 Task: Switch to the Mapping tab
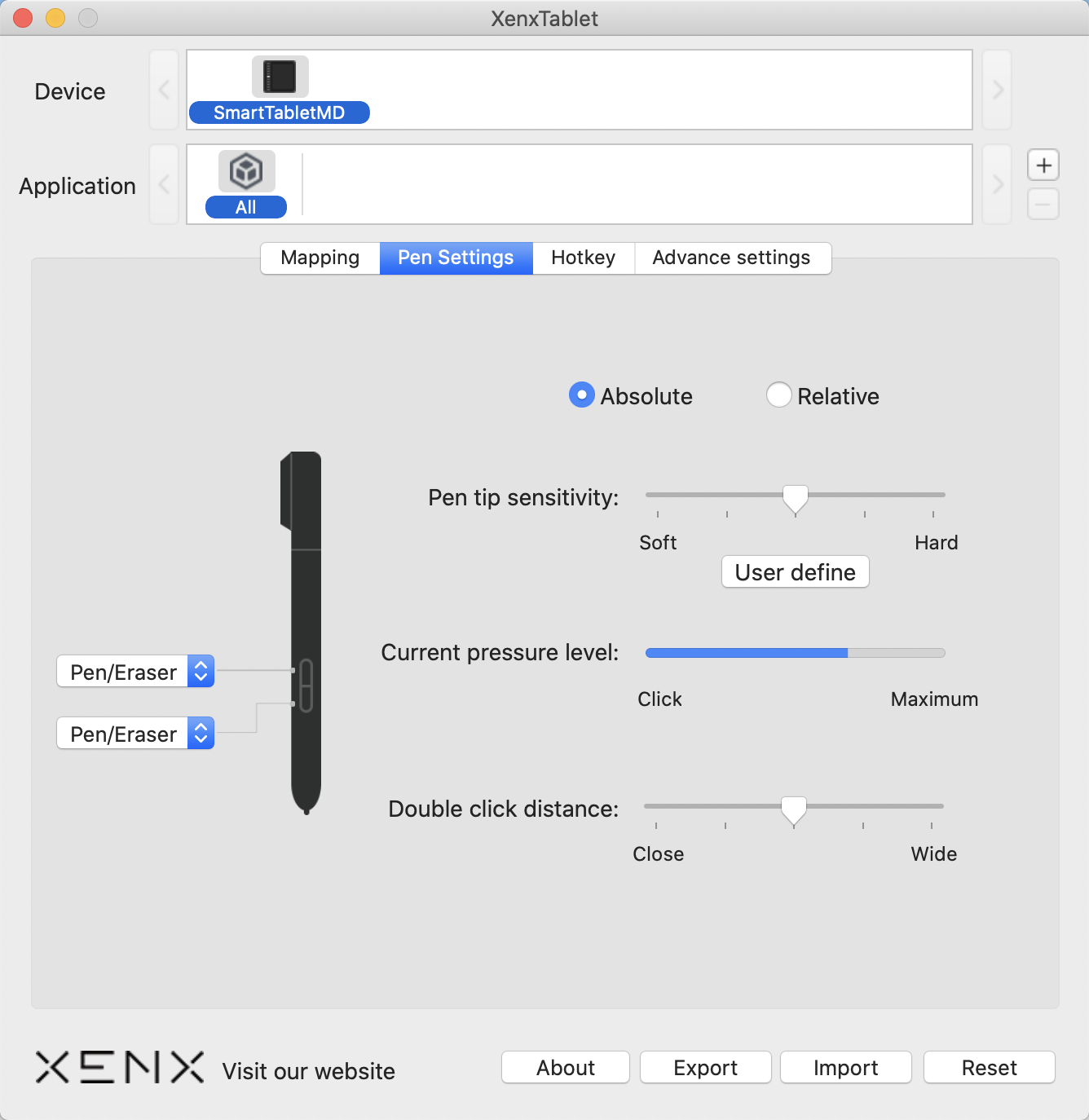point(320,258)
